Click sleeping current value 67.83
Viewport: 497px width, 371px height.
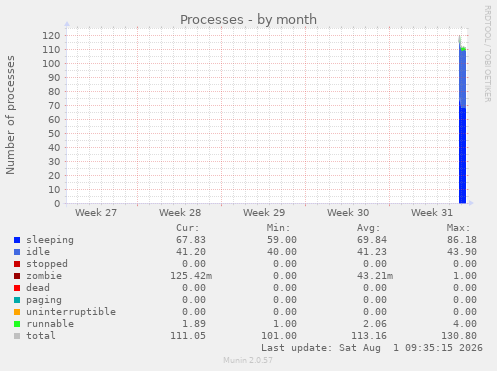coord(191,240)
